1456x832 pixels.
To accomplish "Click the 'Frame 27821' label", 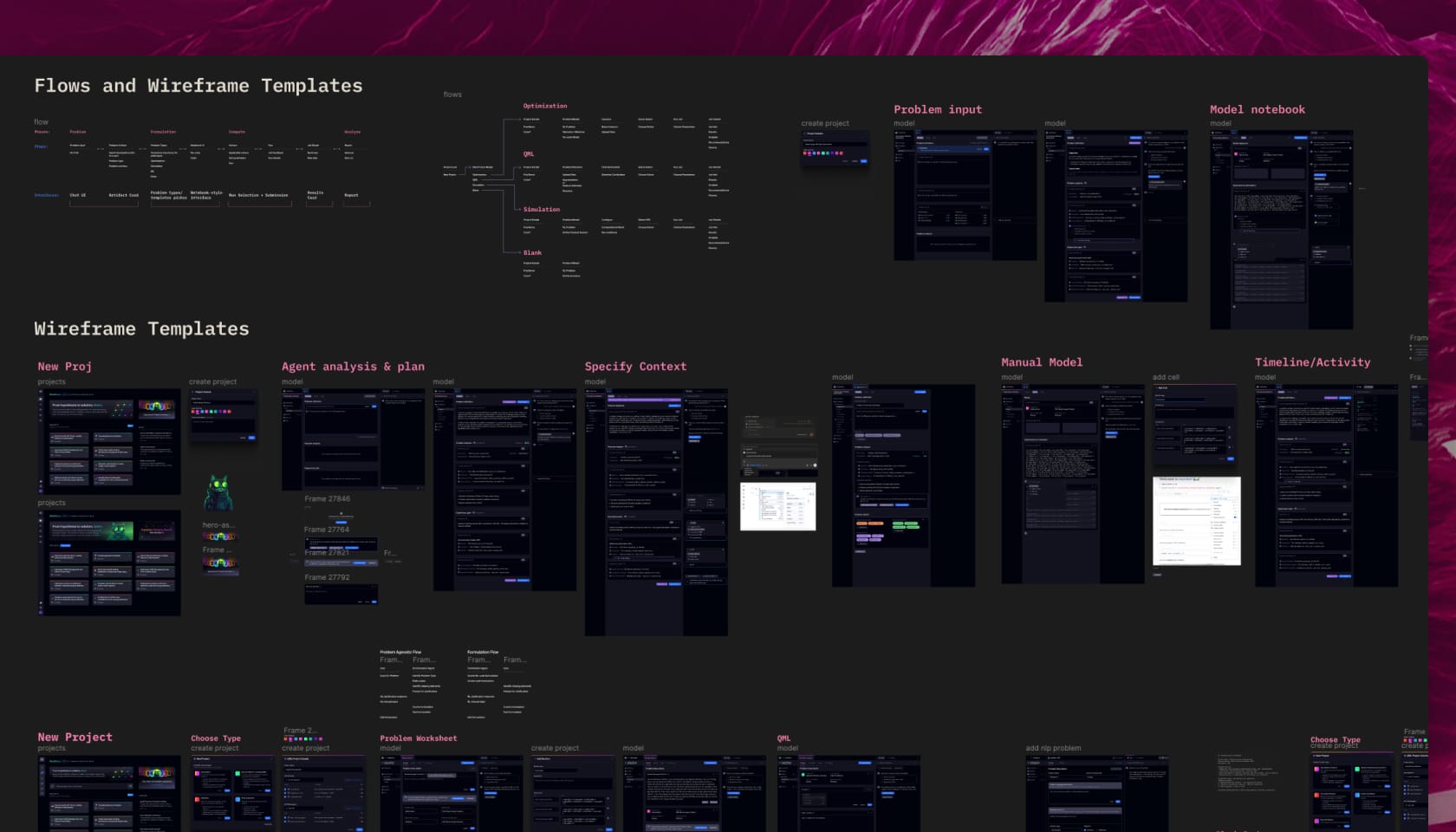I will 327,553.
